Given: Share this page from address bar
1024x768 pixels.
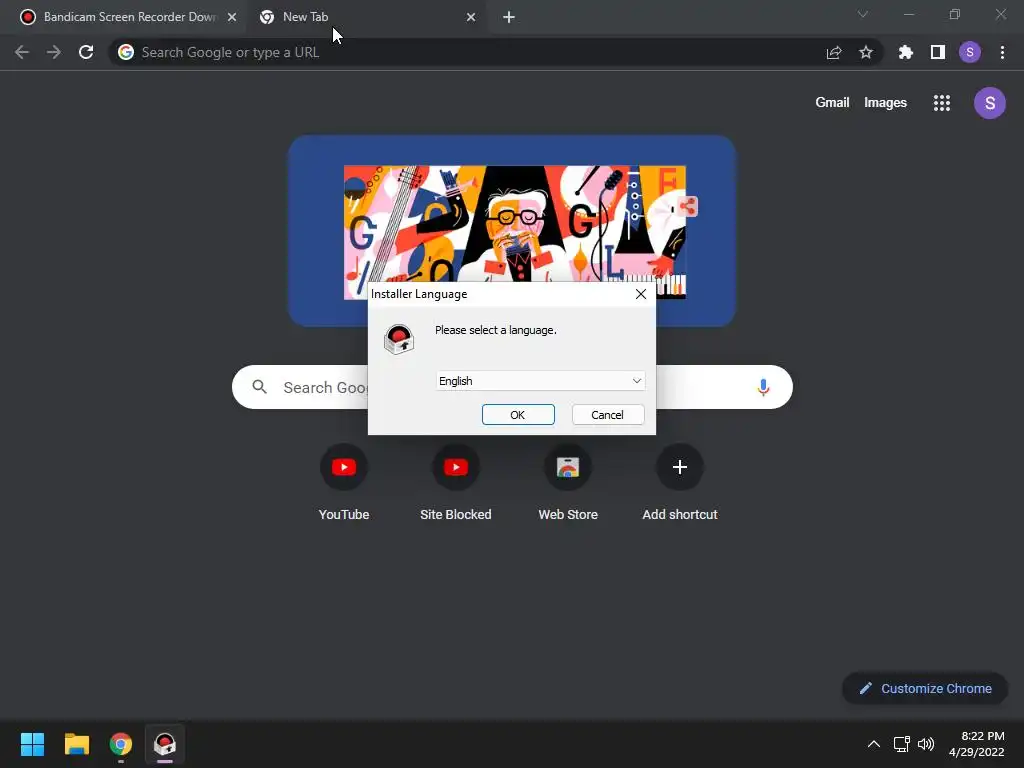Looking at the screenshot, I should tap(834, 52).
